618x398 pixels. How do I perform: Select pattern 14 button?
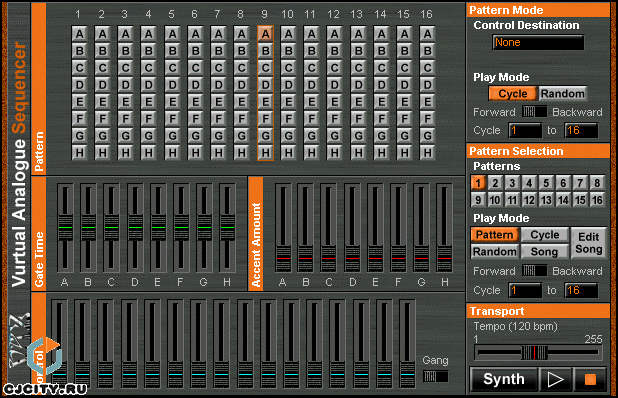[x=563, y=200]
